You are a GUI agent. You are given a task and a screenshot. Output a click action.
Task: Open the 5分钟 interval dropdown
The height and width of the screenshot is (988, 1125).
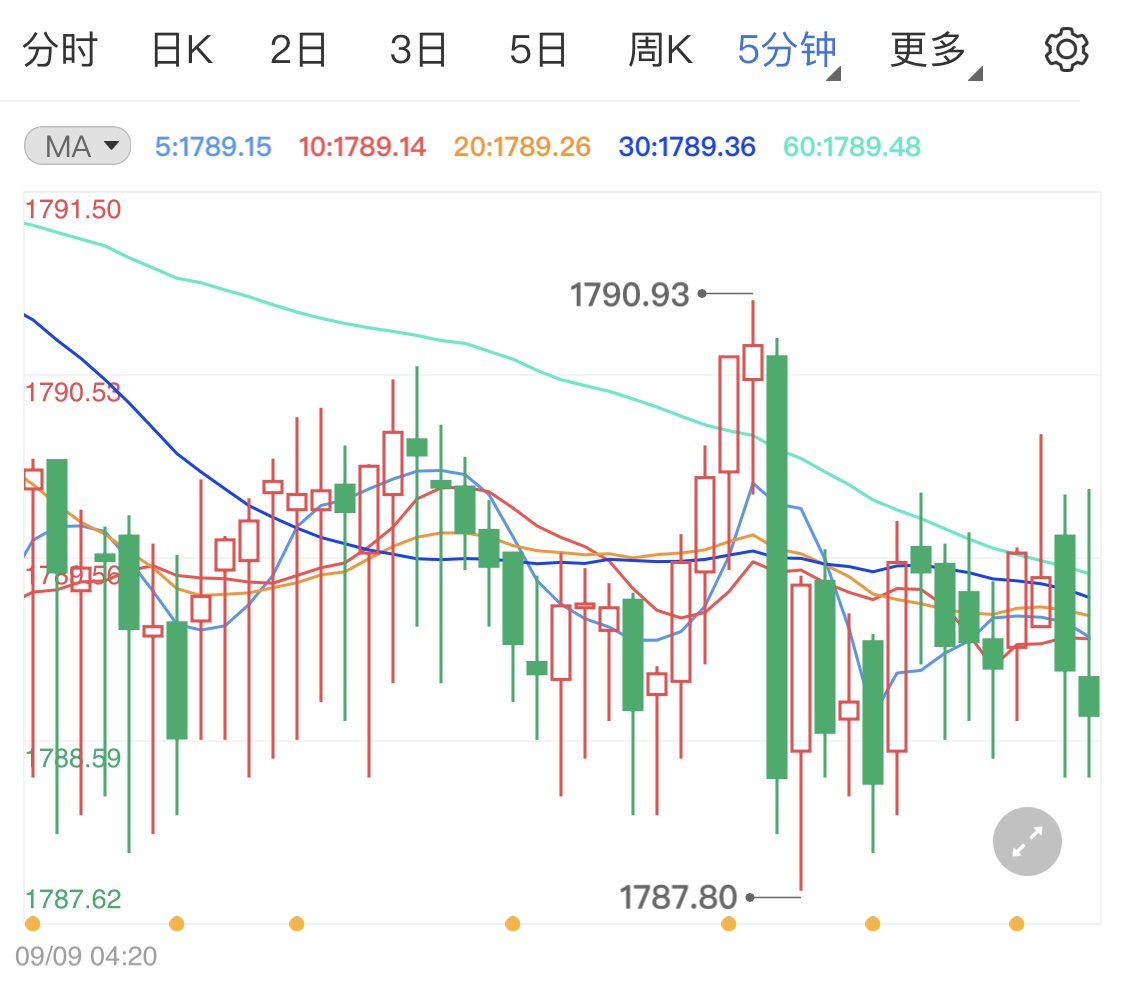[789, 52]
